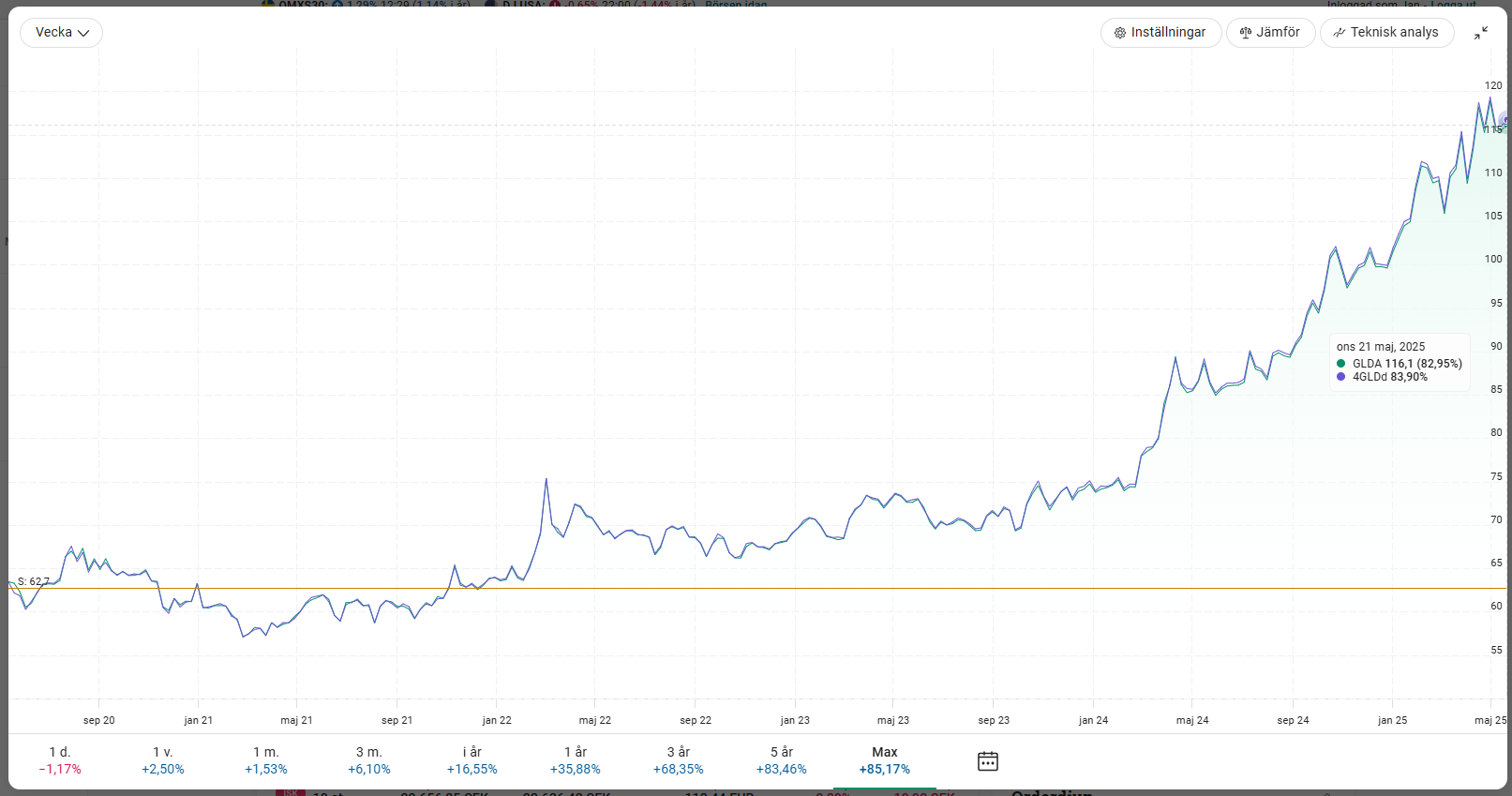Show the 1 år period

576,760
